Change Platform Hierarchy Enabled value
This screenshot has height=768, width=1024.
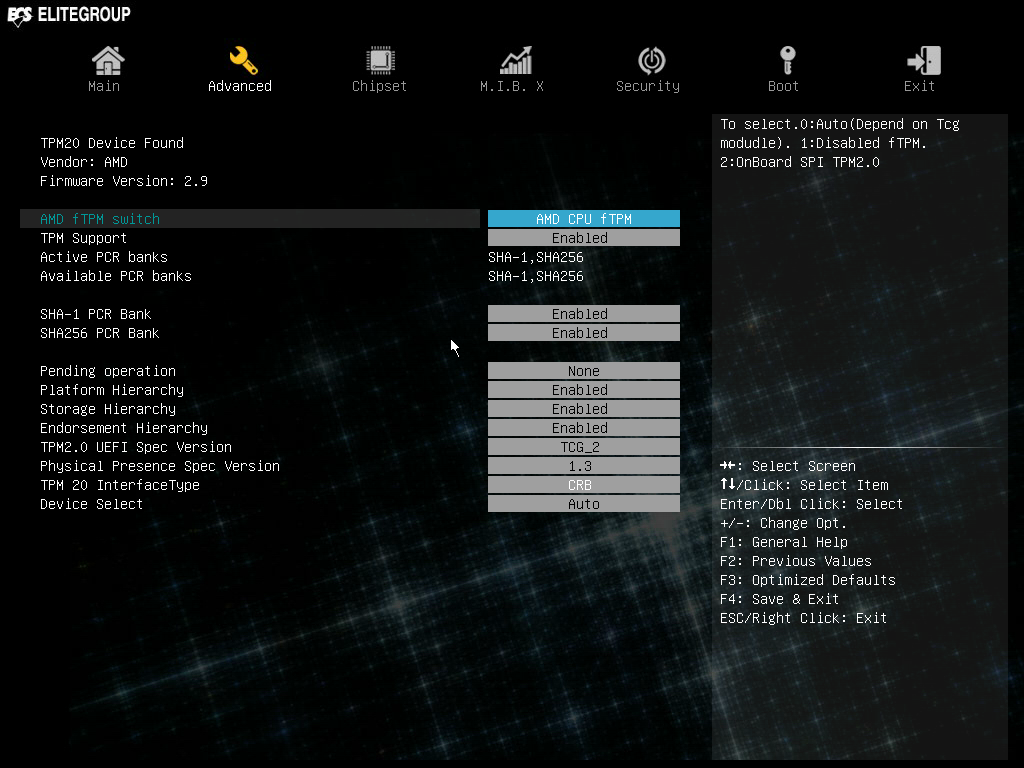click(584, 390)
